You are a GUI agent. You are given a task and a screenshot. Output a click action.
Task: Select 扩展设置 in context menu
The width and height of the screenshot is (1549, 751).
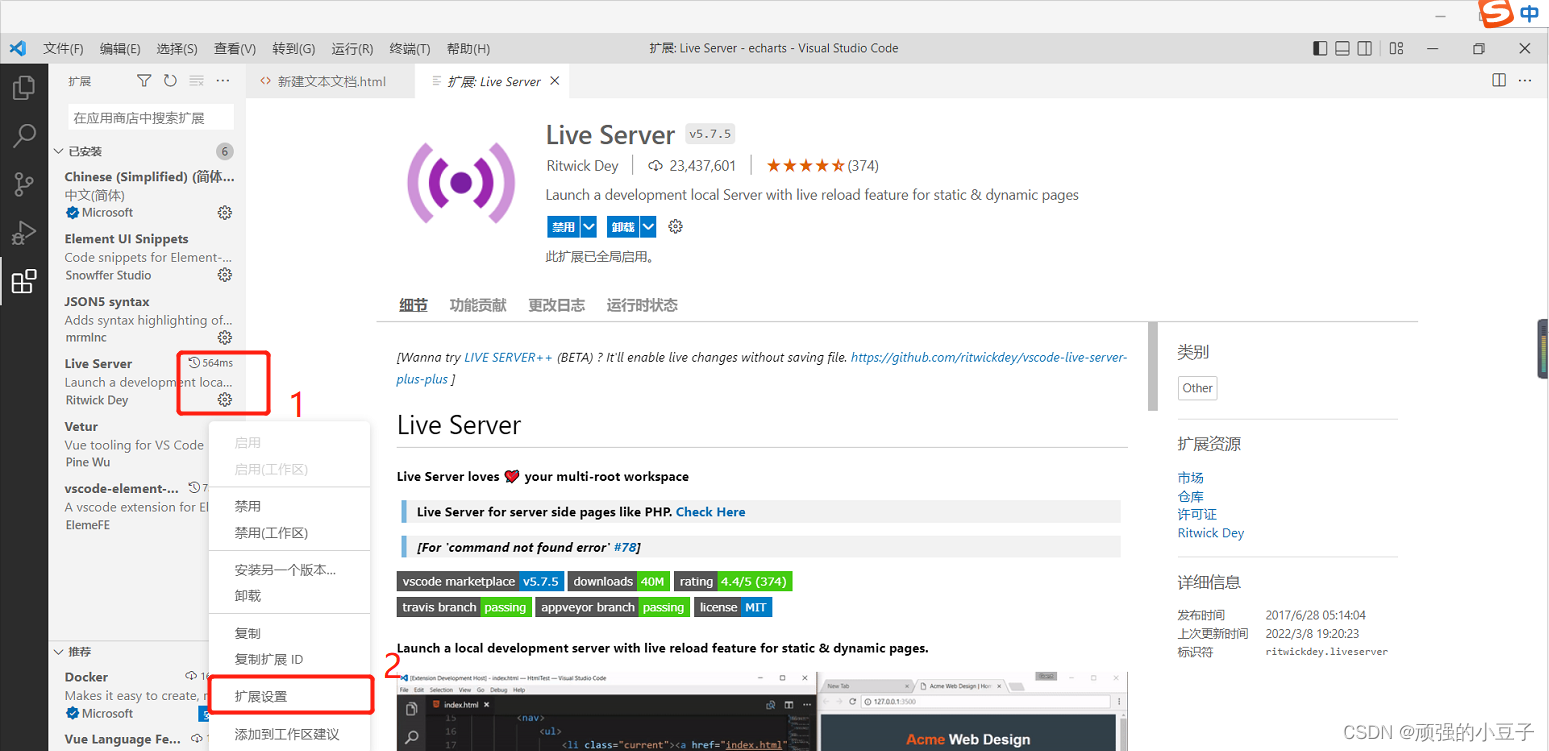(x=290, y=696)
